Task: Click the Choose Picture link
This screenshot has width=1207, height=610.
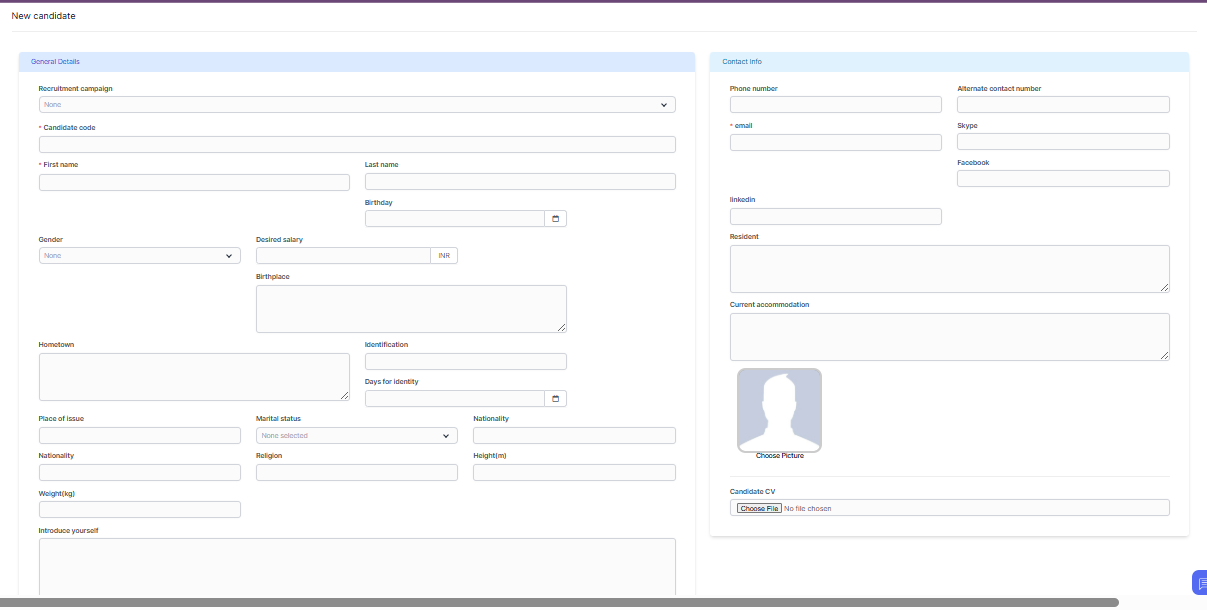Action: [779, 456]
